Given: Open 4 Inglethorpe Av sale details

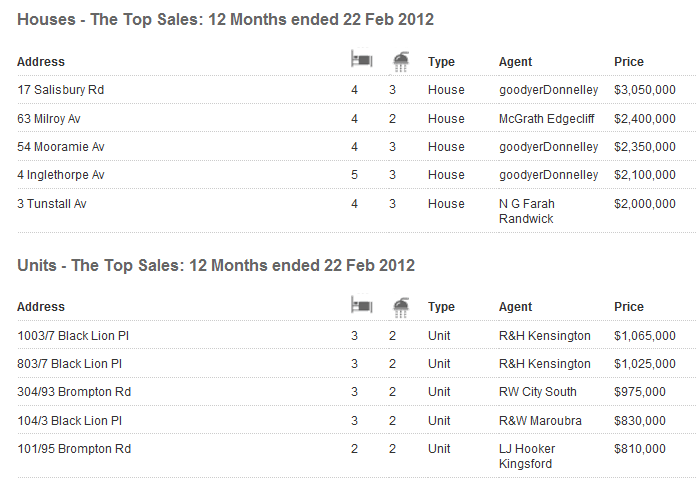Looking at the screenshot, I should [61, 175].
